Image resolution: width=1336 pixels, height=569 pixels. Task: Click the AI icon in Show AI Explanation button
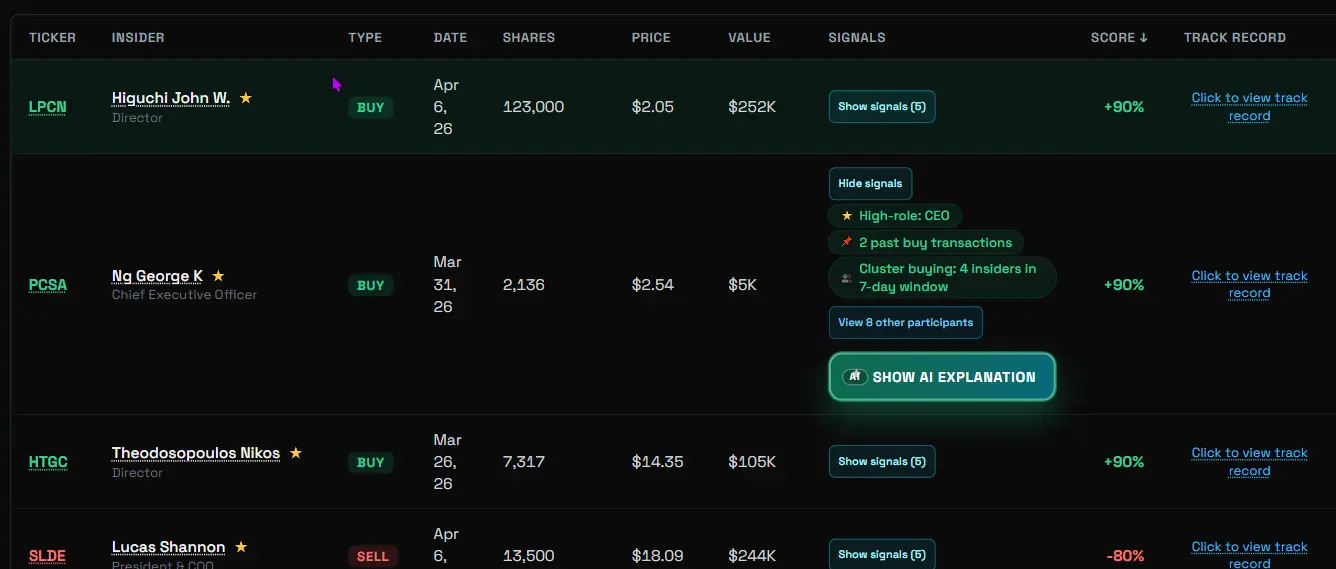[x=854, y=377]
